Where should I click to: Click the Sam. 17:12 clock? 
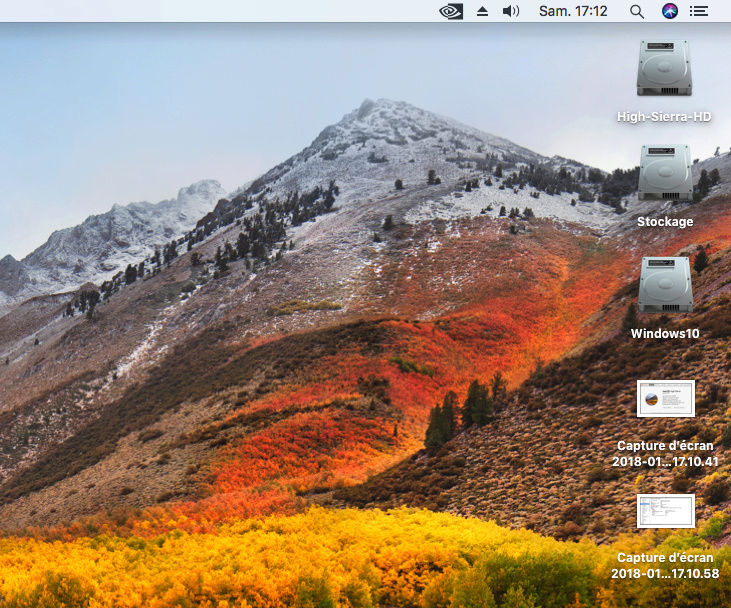point(573,11)
